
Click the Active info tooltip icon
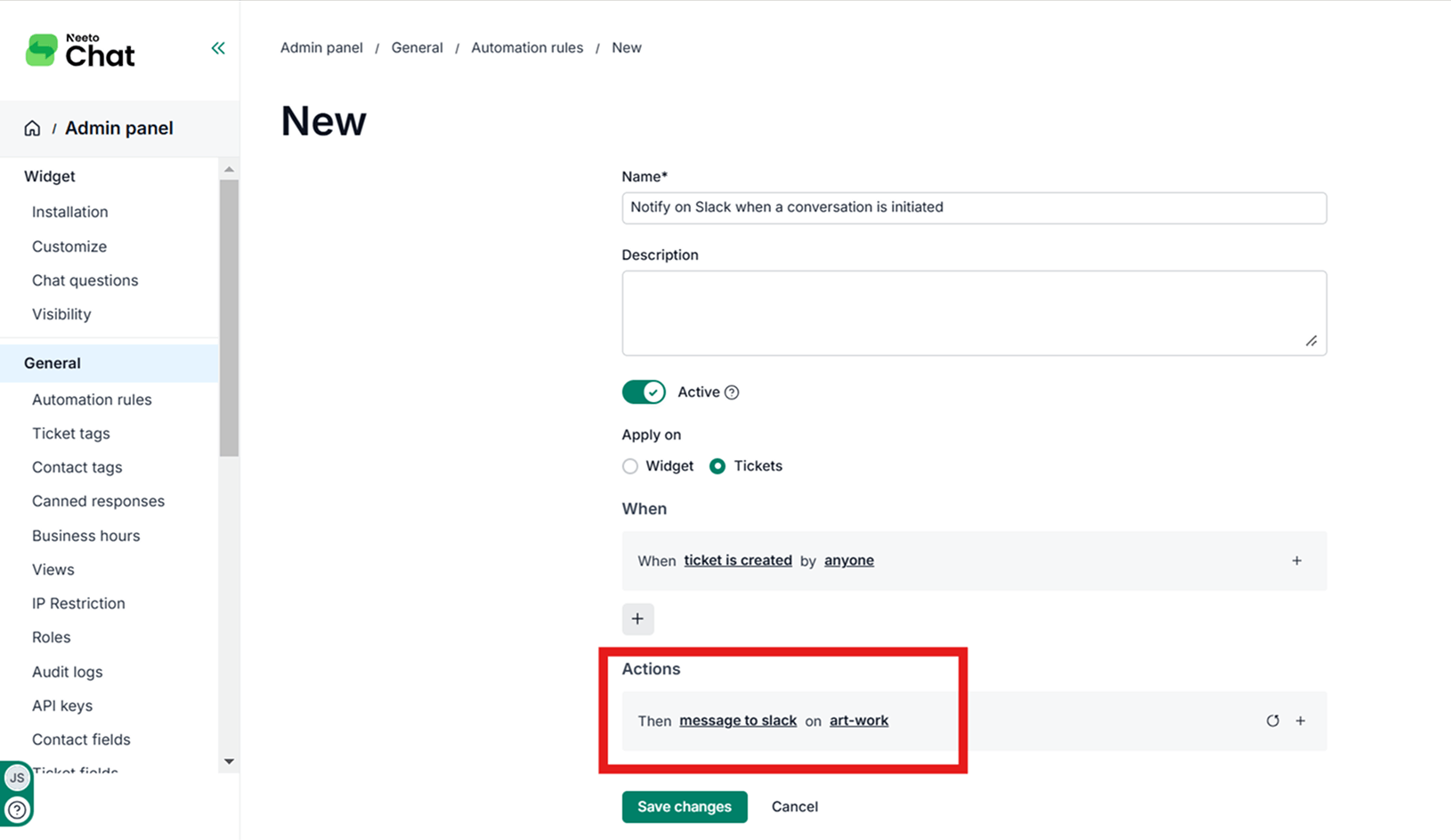point(732,392)
